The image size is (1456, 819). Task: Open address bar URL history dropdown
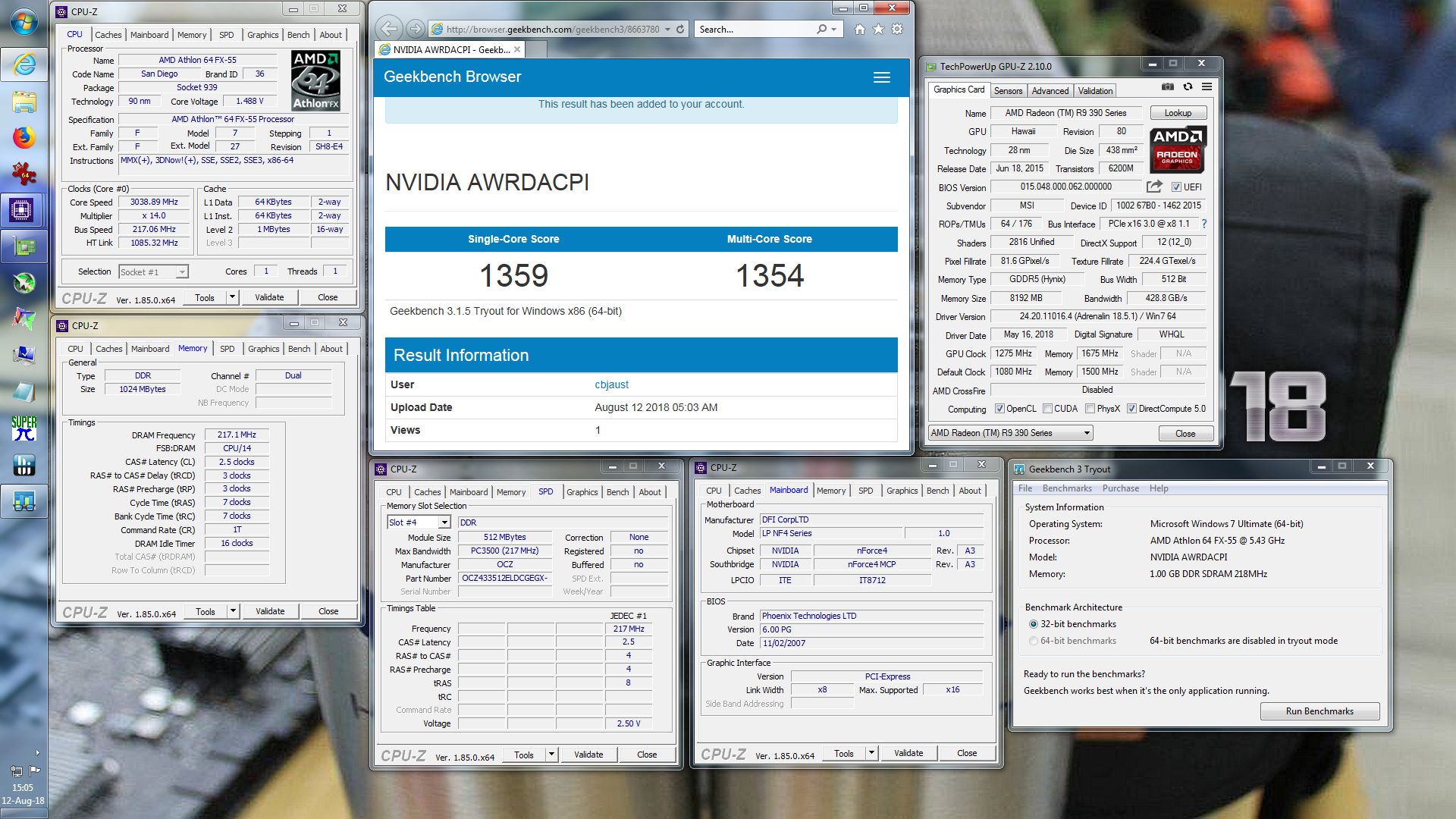coord(667,29)
